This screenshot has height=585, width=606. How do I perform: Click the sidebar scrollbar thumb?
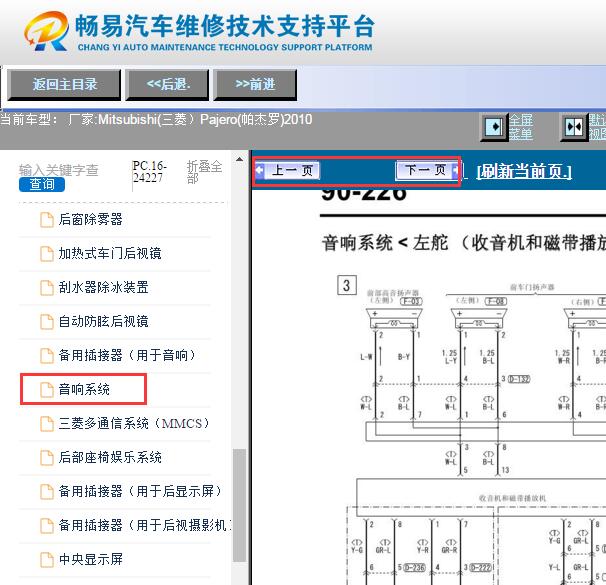tap(240, 505)
